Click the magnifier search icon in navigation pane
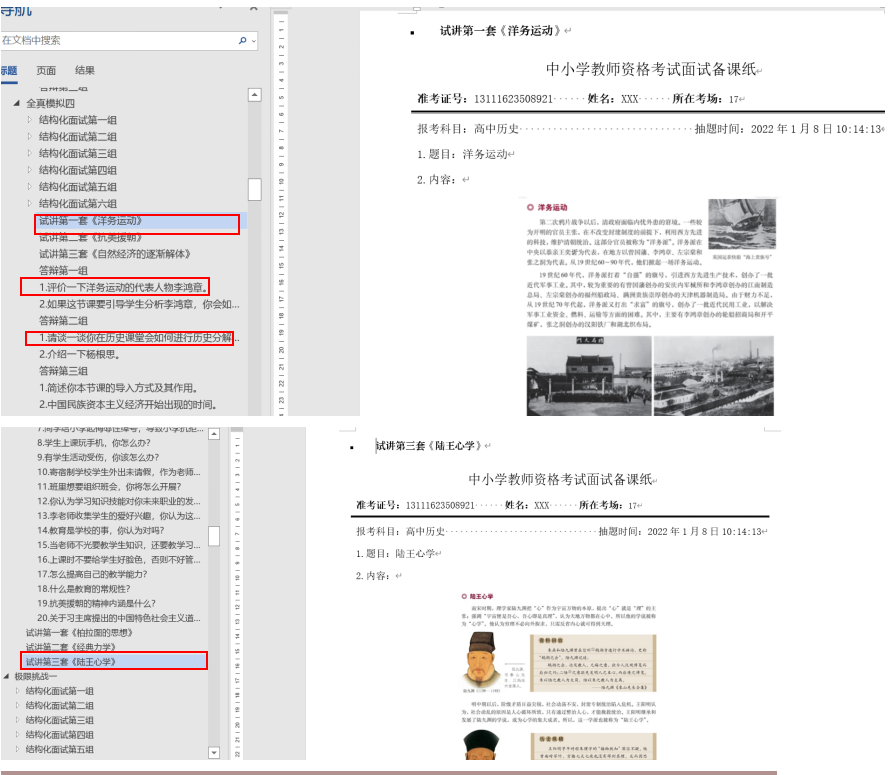 242,41
